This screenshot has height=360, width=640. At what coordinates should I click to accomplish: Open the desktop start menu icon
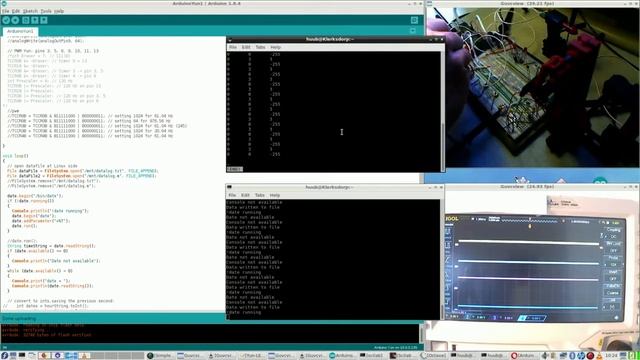tap(4, 356)
